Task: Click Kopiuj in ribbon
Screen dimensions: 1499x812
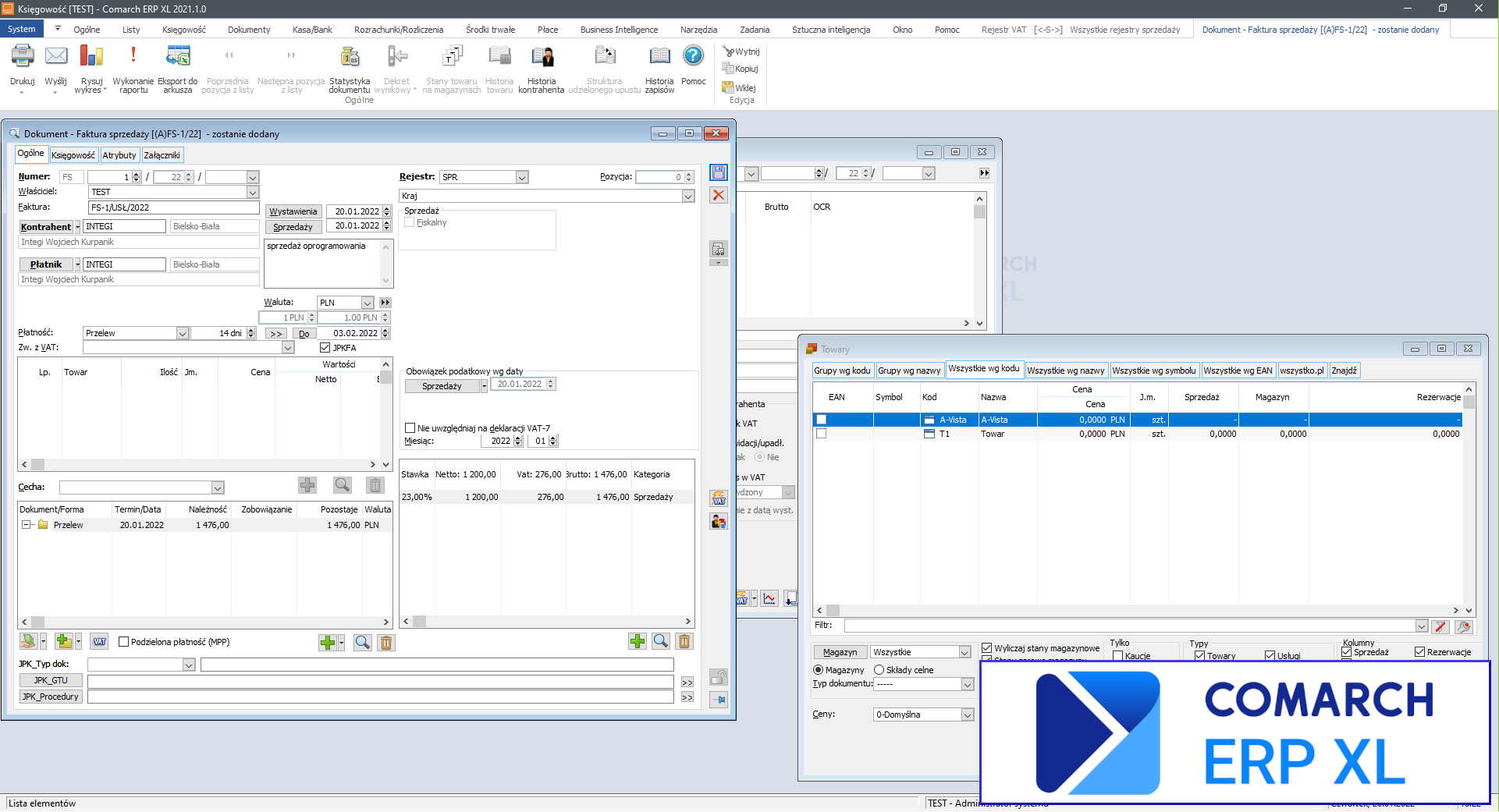Action: (741, 69)
